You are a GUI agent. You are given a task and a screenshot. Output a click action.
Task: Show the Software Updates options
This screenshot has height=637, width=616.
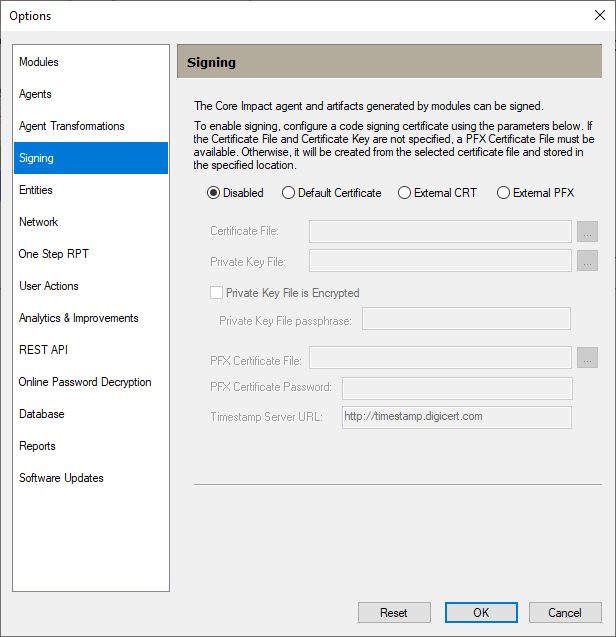[x=61, y=478]
